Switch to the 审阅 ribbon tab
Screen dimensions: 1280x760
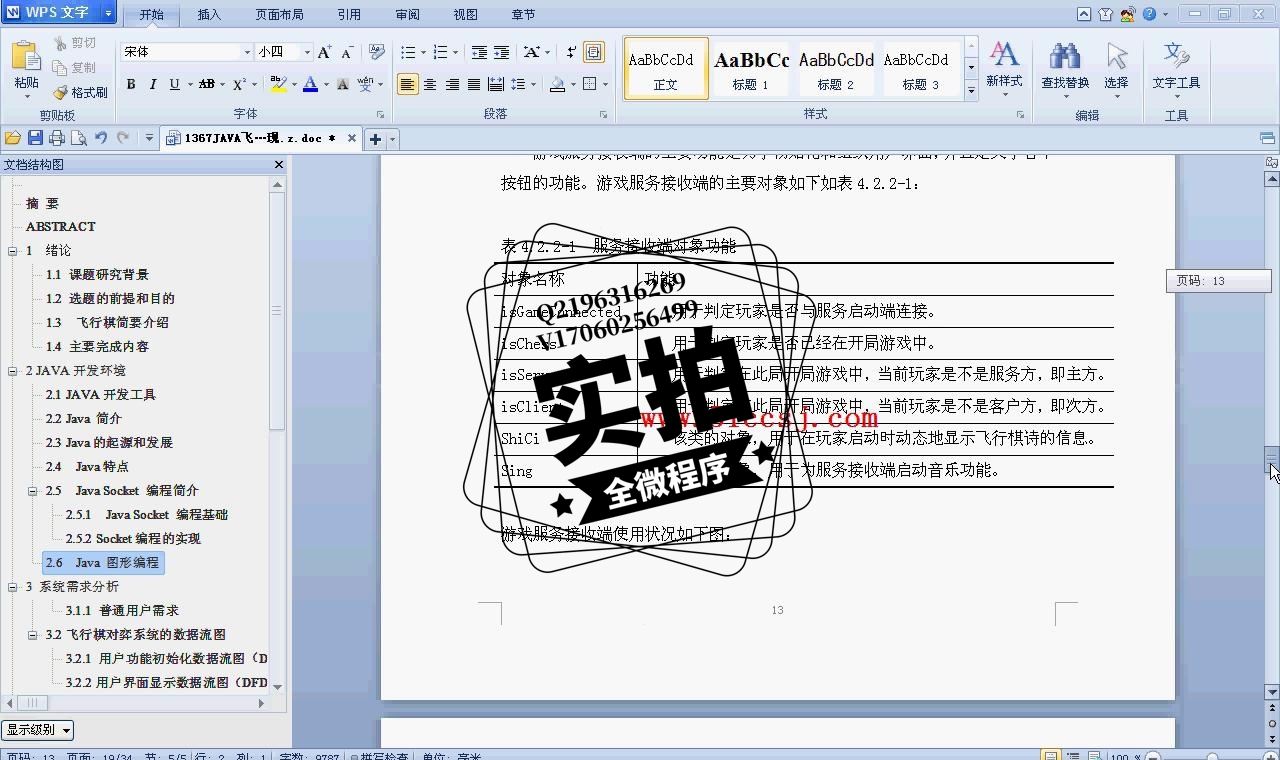[x=407, y=15]
